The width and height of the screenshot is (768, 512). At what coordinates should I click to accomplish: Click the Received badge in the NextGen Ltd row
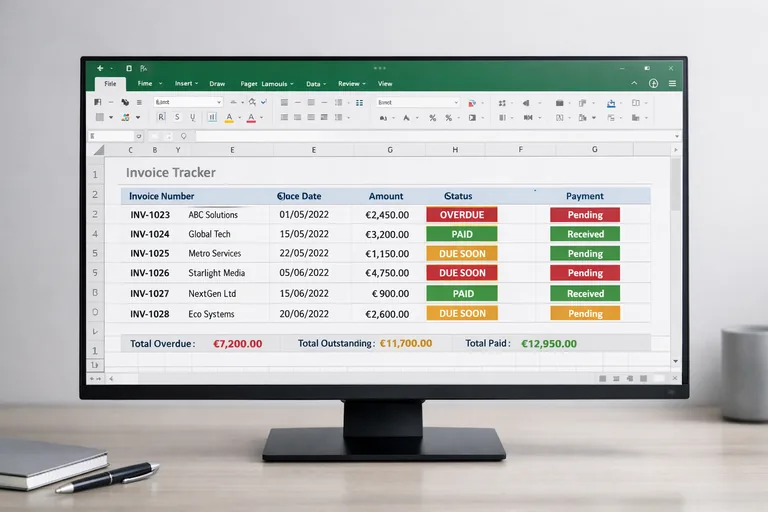[585, 293]
